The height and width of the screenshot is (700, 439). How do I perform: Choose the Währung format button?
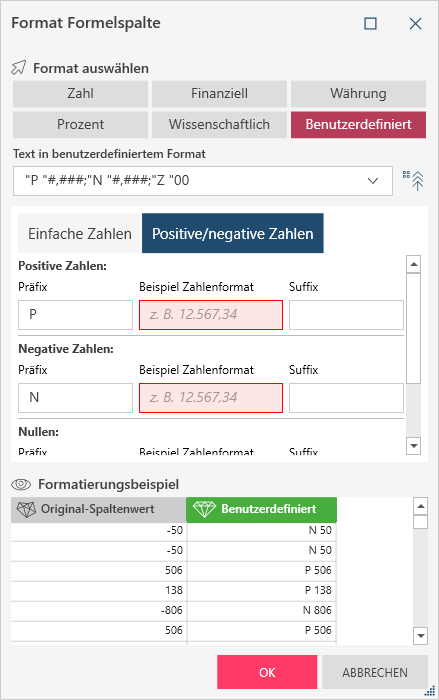click(x=358, y=94)
